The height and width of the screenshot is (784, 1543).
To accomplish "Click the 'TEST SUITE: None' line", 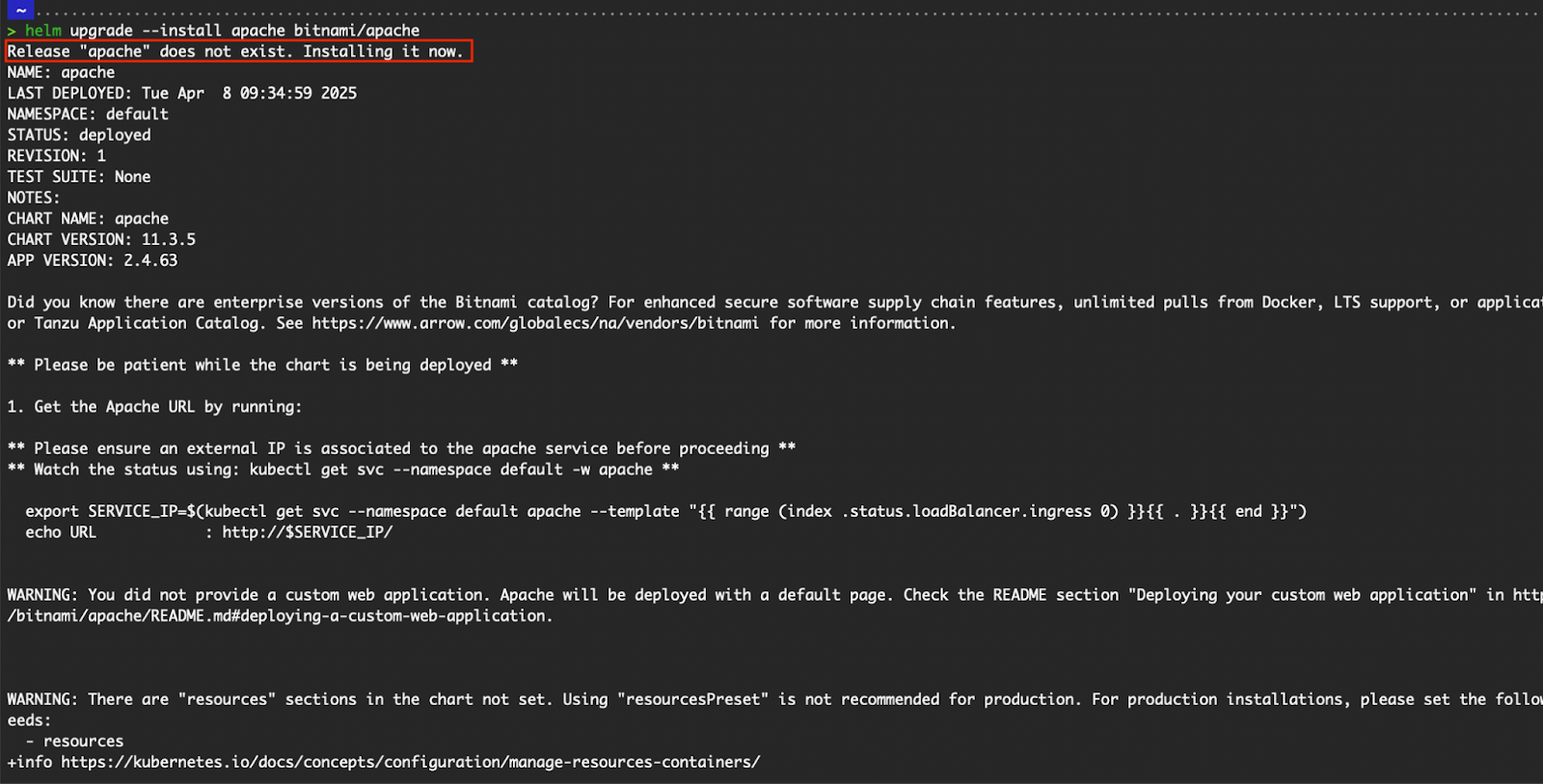I will click(x=79, y=176).
